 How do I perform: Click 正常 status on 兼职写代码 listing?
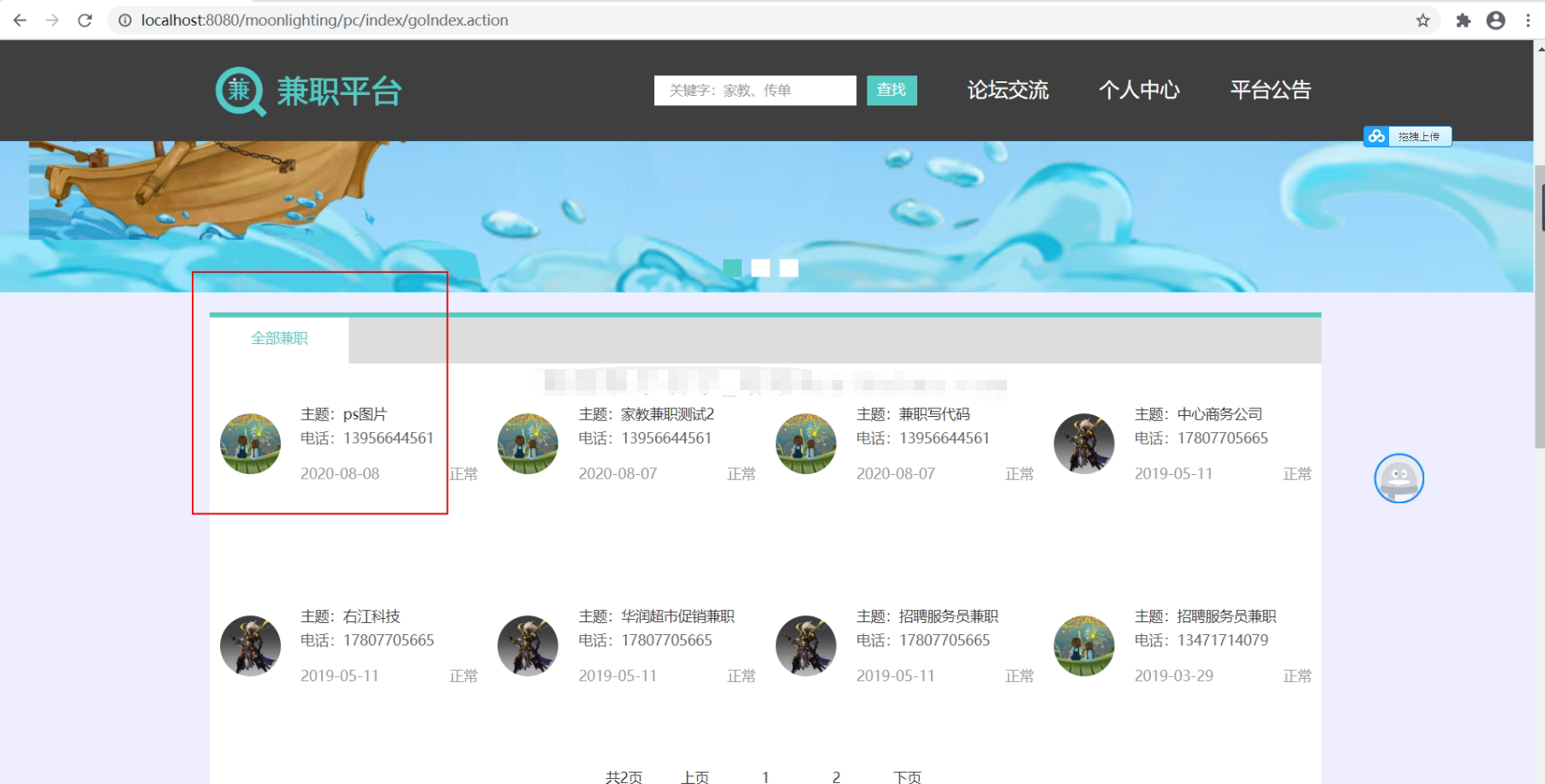[x=1019, y=473]
